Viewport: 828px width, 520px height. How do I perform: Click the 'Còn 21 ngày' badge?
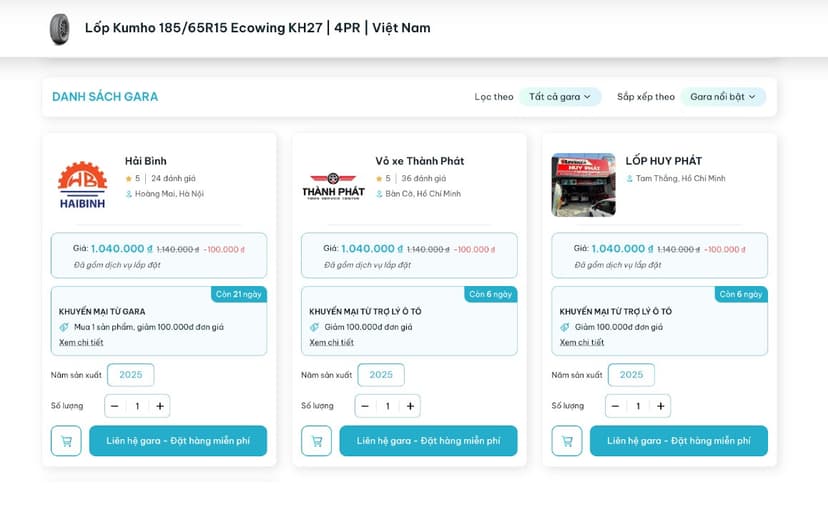(x=239, y=295)
